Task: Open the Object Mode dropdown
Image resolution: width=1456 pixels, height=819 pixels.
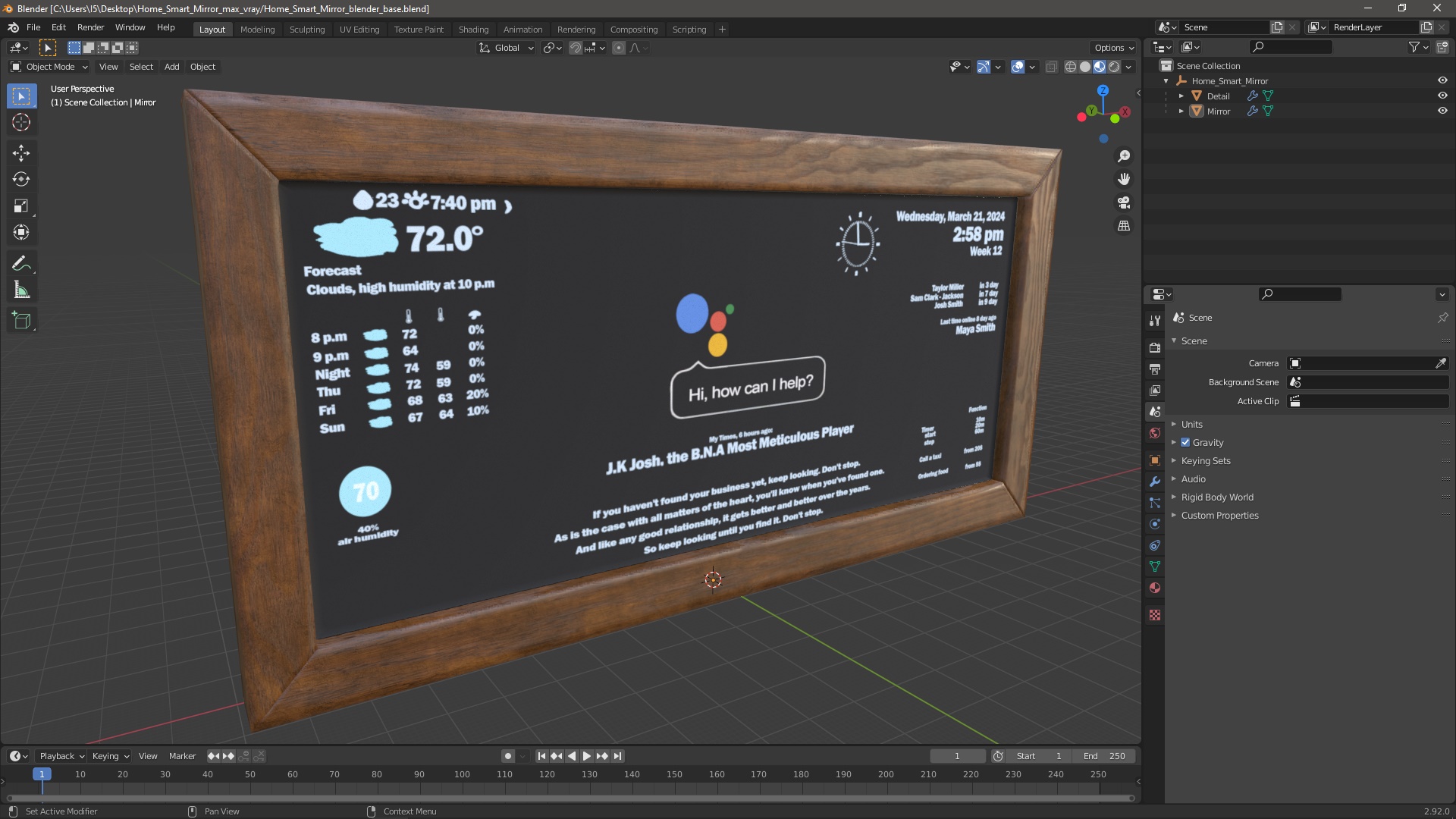Action: pos(49,67)
